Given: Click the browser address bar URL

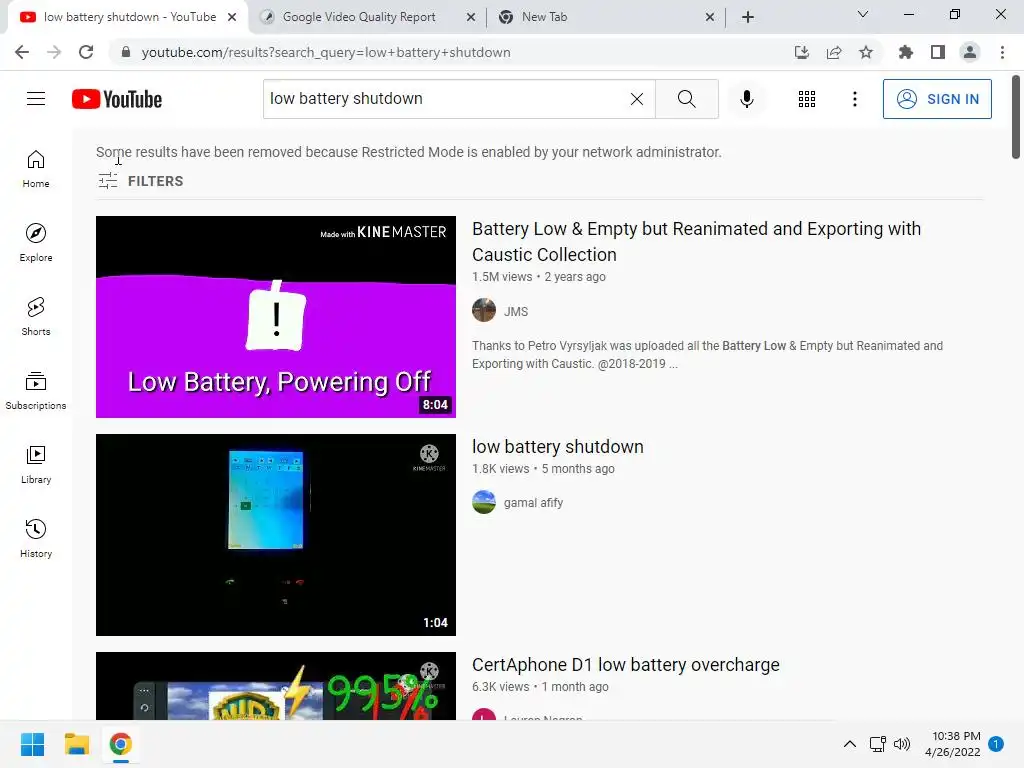Looking at the screenshot, I should (x=326, y=52).
